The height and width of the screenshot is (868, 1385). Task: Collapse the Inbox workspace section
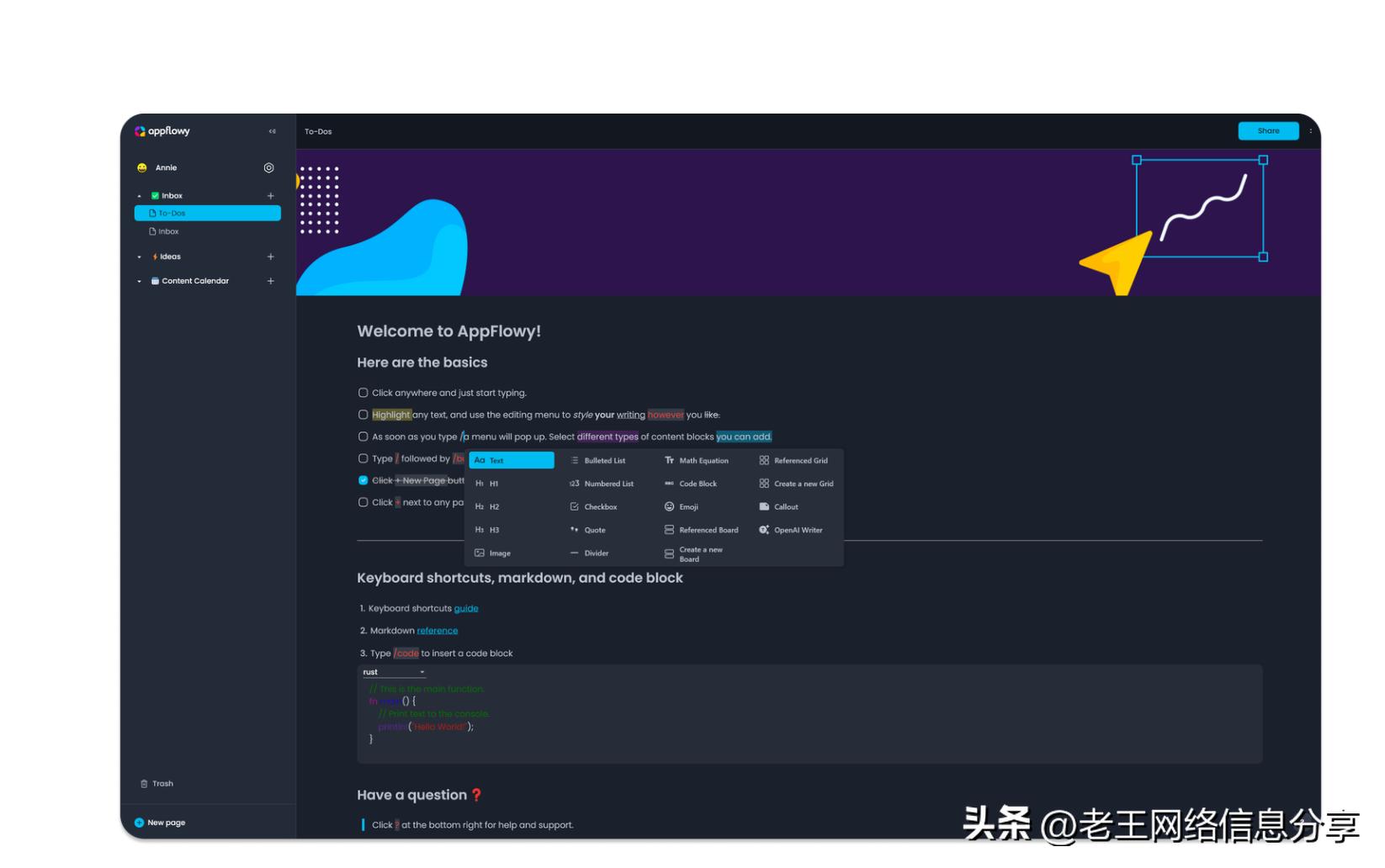point(139,195)
